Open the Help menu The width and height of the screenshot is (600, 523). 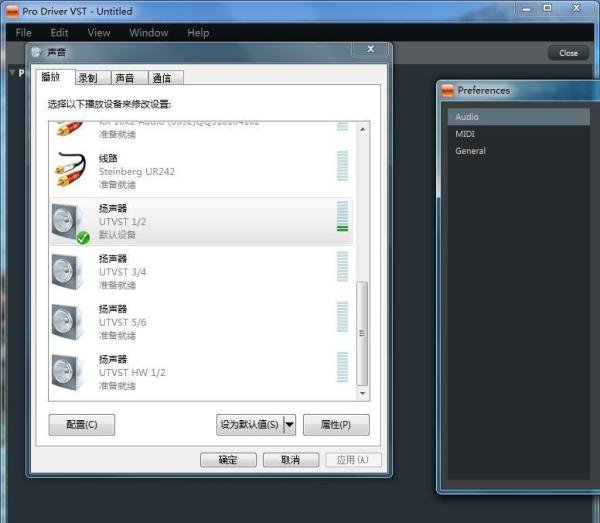click(x=198, y=33)
